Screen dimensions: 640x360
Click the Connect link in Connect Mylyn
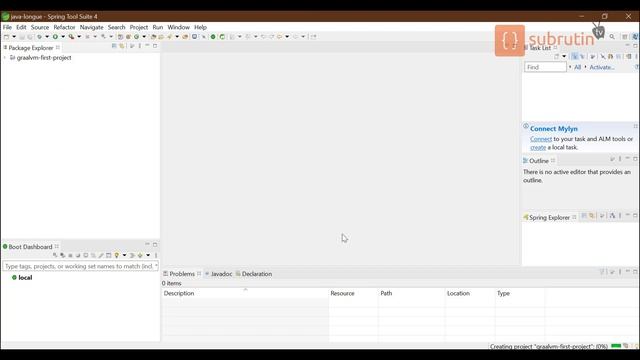tap(541, 139)
